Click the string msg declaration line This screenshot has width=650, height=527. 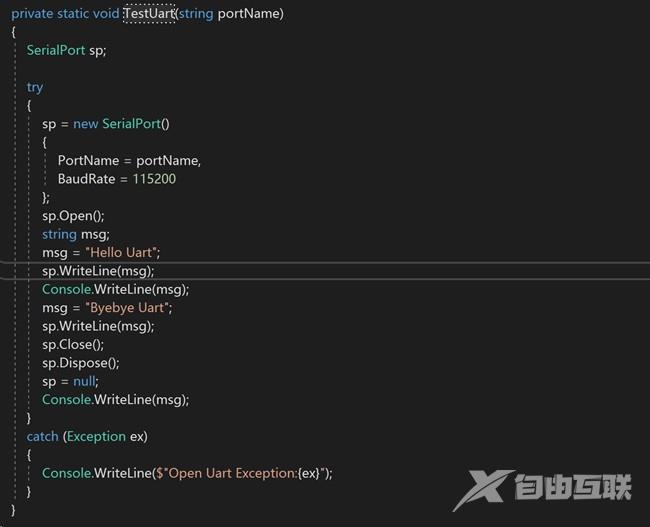tap(75, 234)
